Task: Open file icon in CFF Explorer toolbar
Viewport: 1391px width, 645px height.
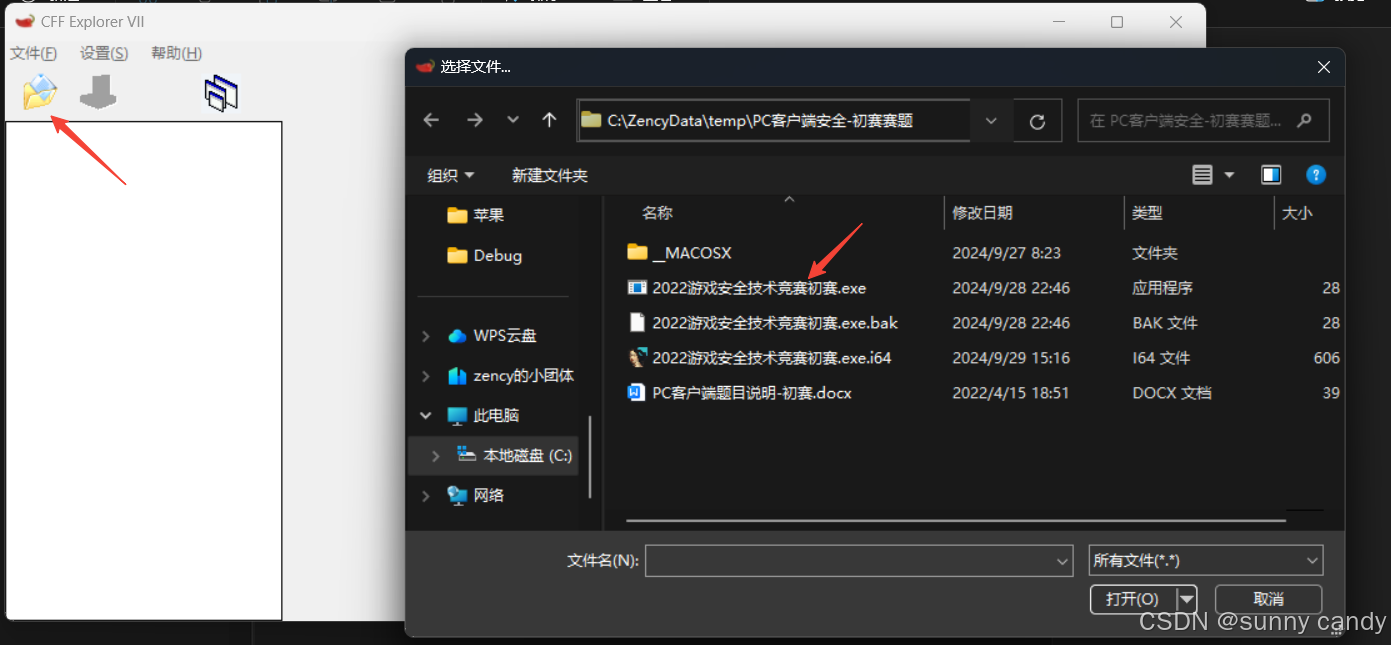Action: coord(40,92)
